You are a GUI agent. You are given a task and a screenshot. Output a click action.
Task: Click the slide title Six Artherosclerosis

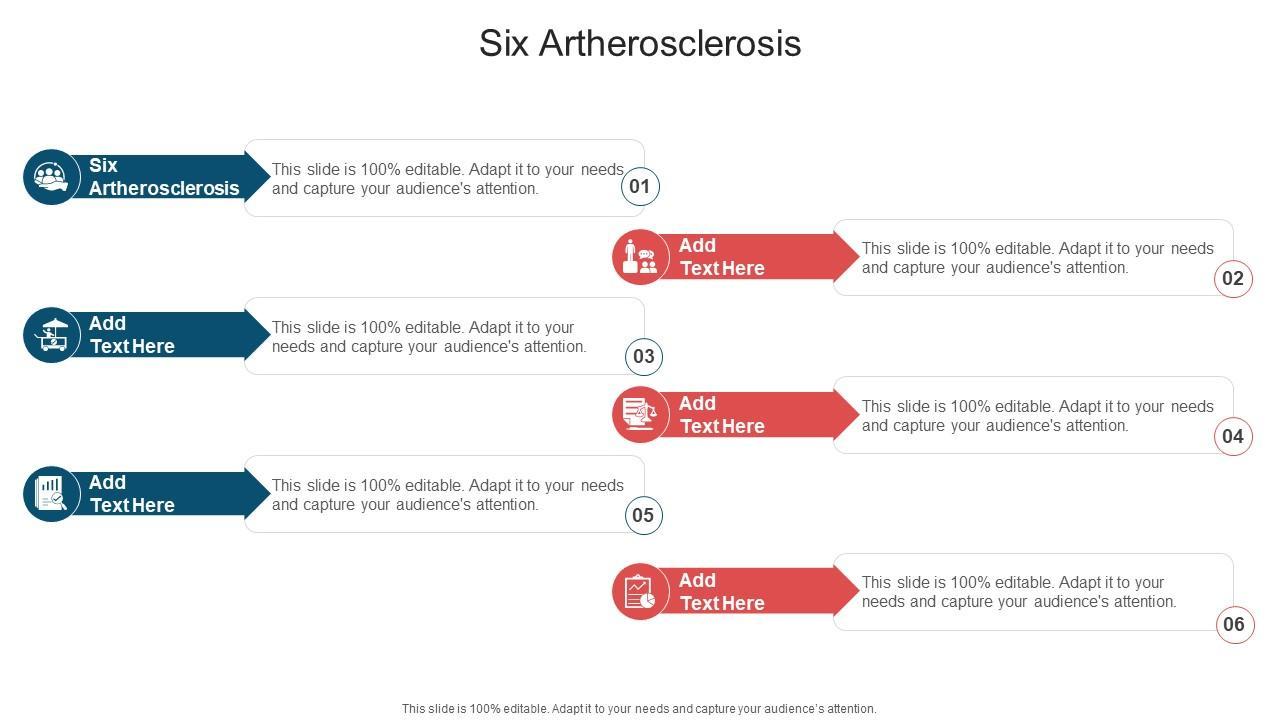click(x=640, y=44)
